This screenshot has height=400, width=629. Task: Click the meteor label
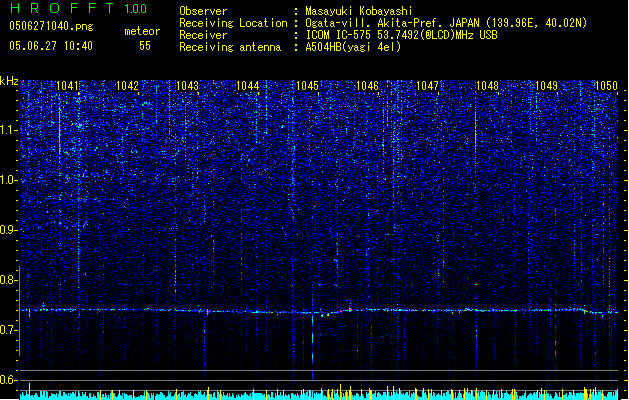(142, 31)
